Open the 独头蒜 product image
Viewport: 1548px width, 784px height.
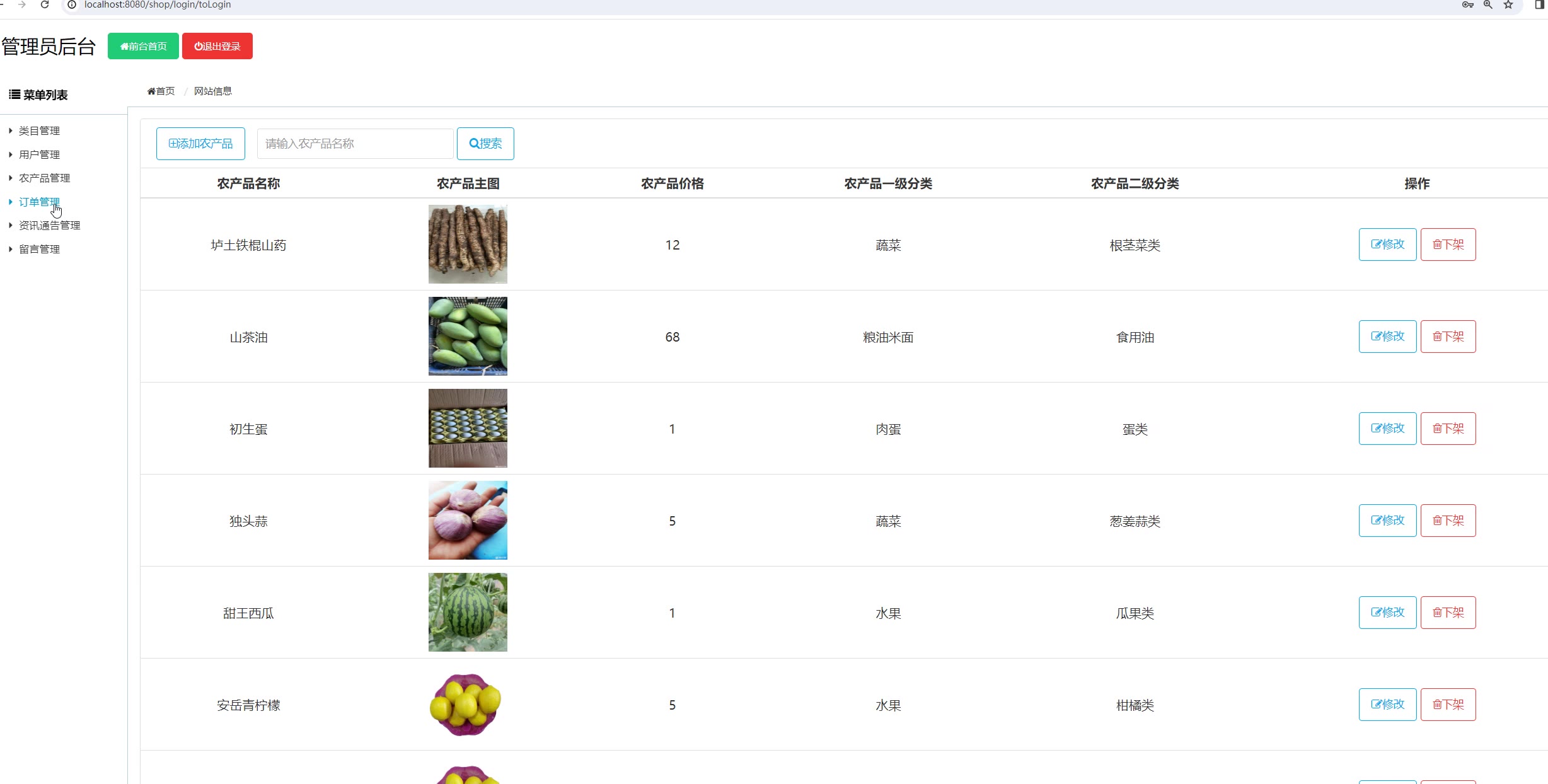[x=468, y=520]
